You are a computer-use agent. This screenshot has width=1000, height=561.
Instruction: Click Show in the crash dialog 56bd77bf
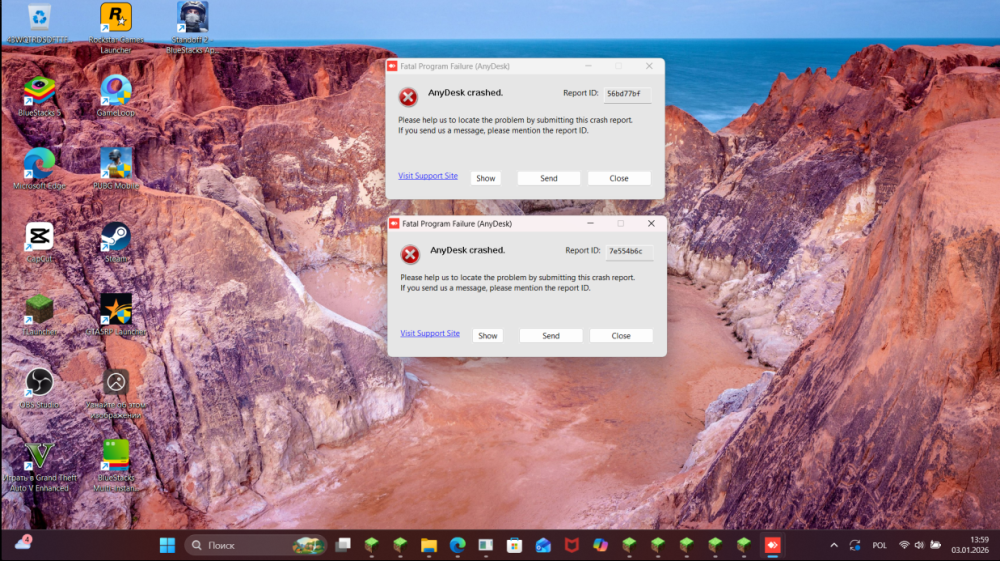coord(485,178)
